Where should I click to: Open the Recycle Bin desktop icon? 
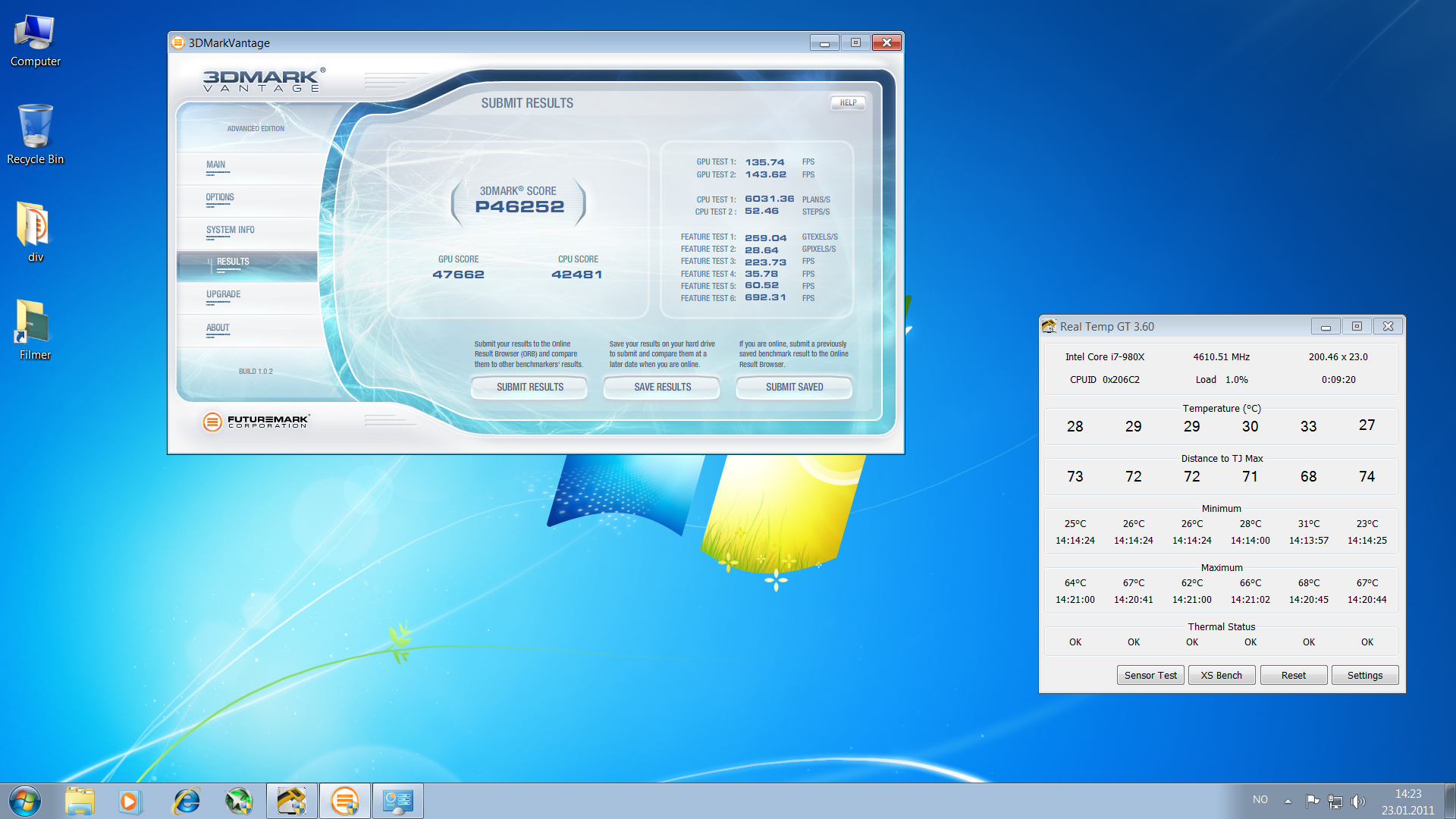click(x=35, y=135)
